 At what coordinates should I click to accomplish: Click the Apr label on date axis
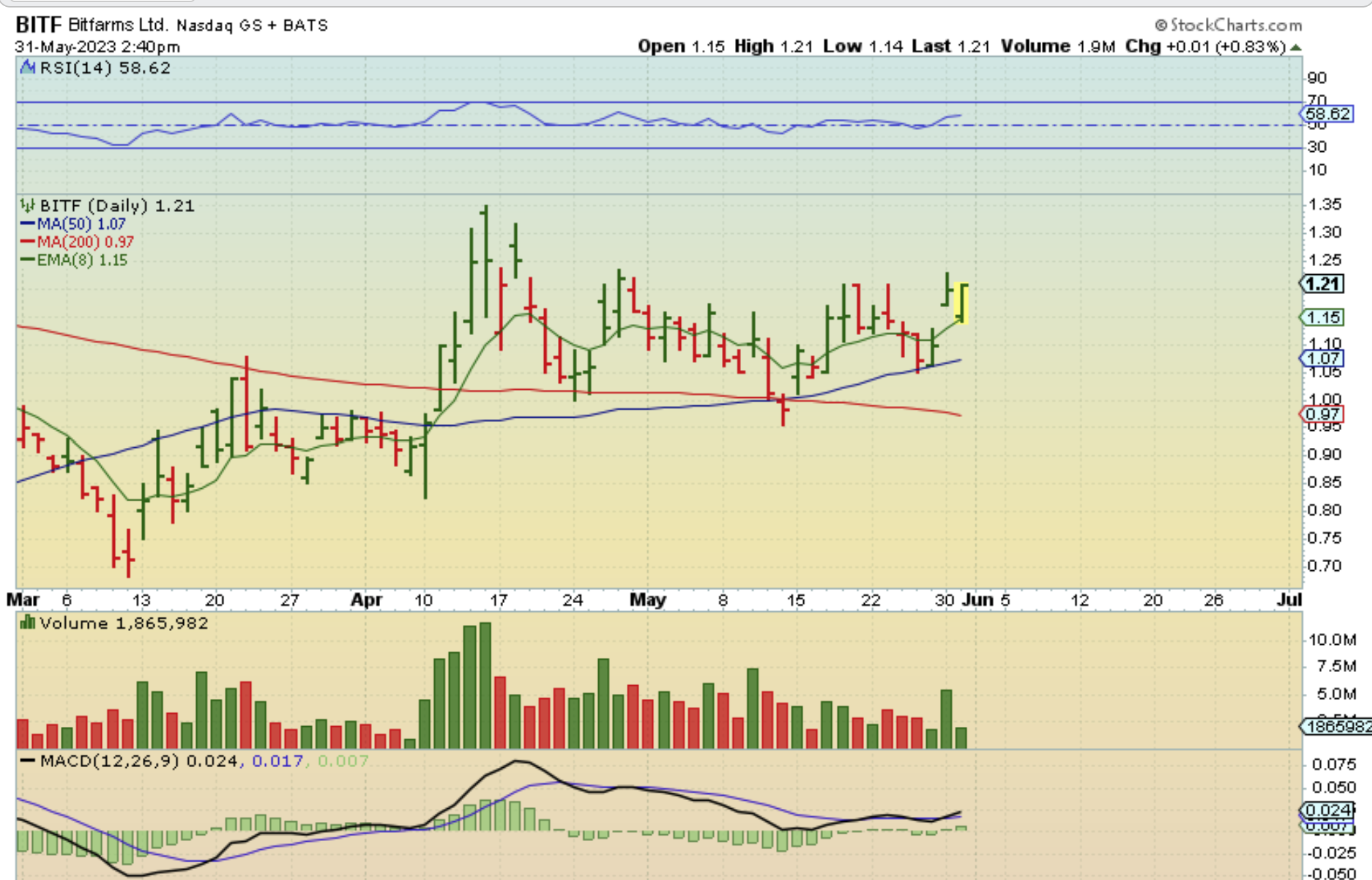coord(366,600)
